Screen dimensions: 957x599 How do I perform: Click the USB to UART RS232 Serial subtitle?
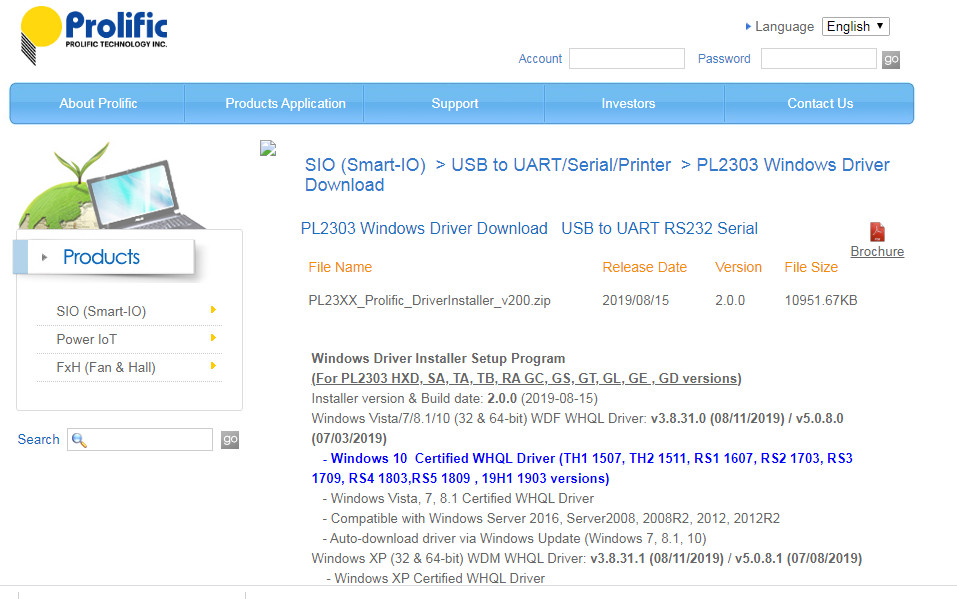point(659,228)
